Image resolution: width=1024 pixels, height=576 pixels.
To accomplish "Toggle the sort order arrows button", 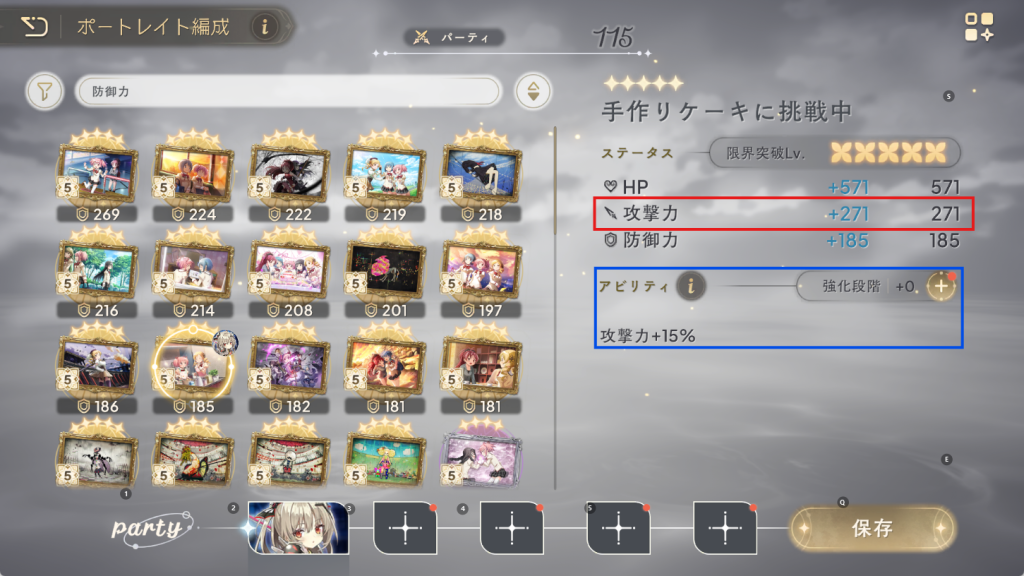I will pos(533,91).
